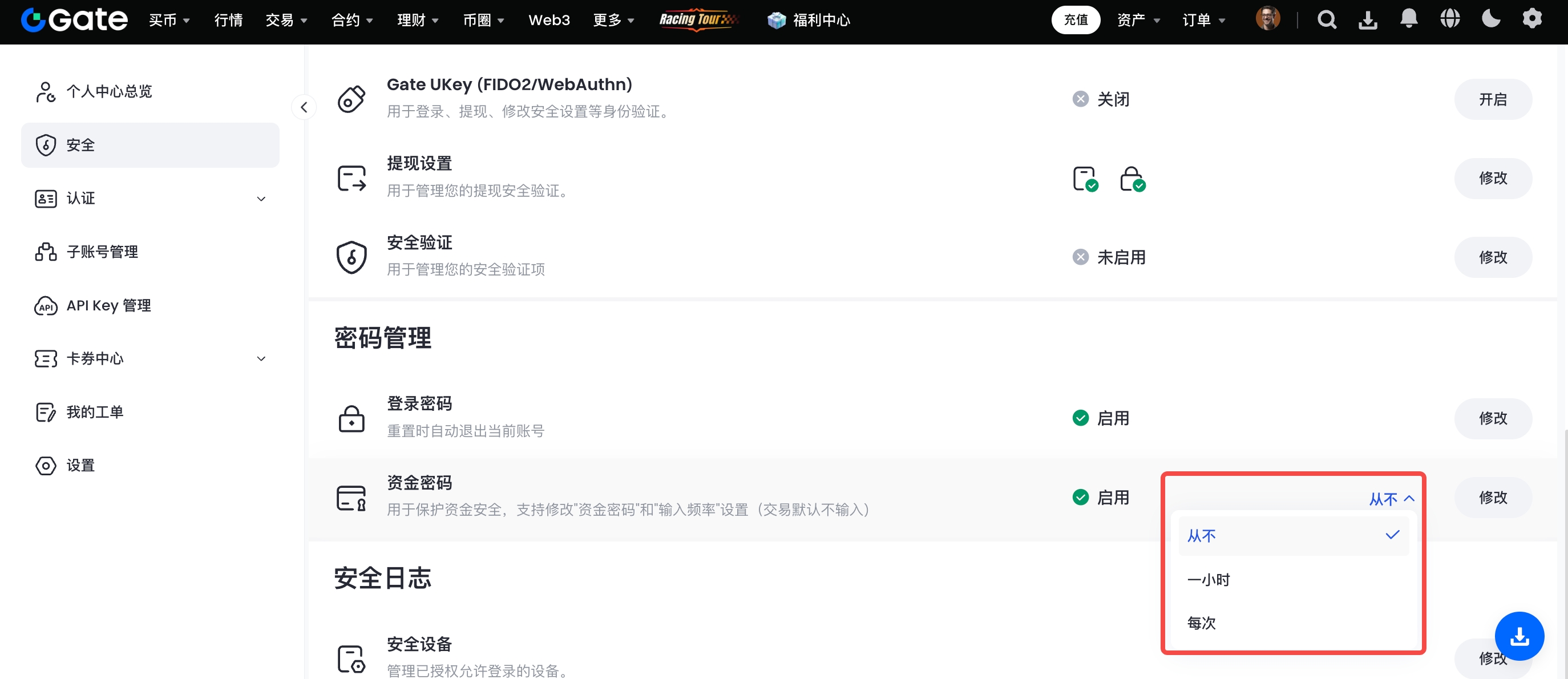Click the 充值 deposit button
This screenshot has height=679, width=1568.
click(x=1076, y=20)
